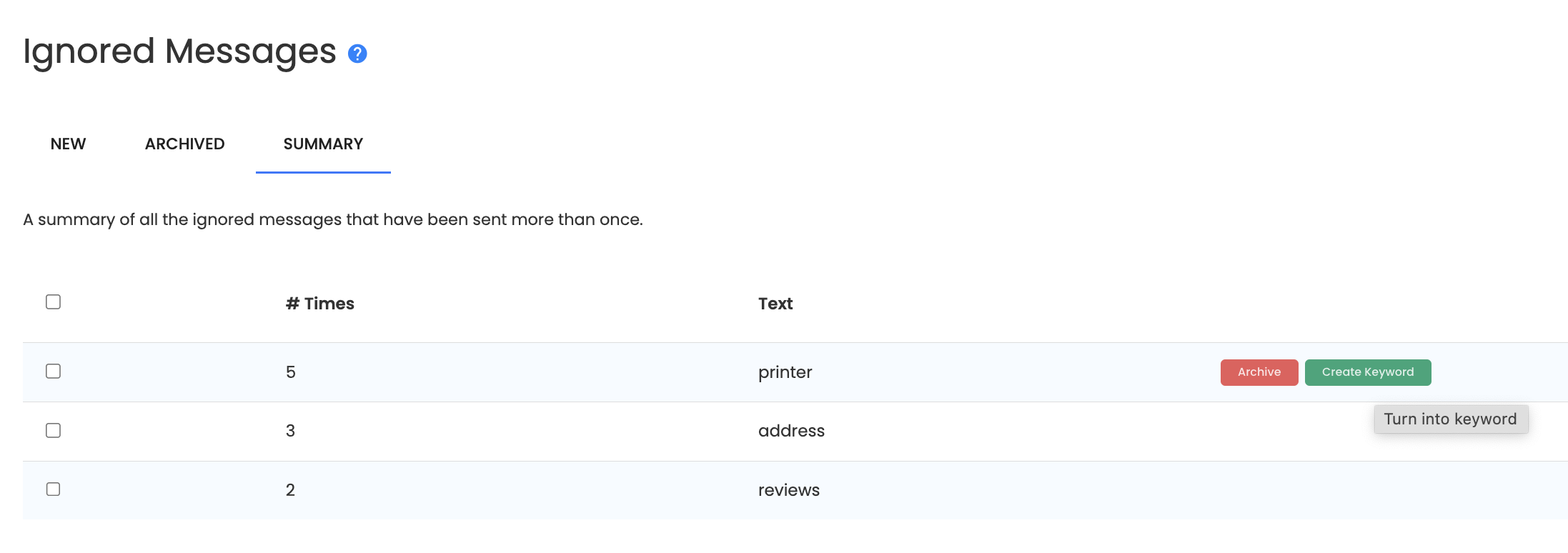Click the count 3 in address row
Viewport: 1568px width, 553px height.
[x=290, y=431]
